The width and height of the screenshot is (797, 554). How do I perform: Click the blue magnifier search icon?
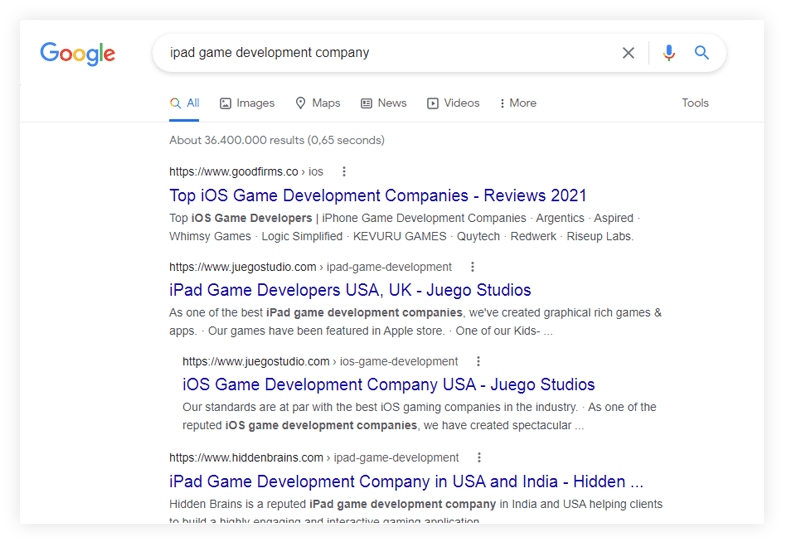coord(702,53)
